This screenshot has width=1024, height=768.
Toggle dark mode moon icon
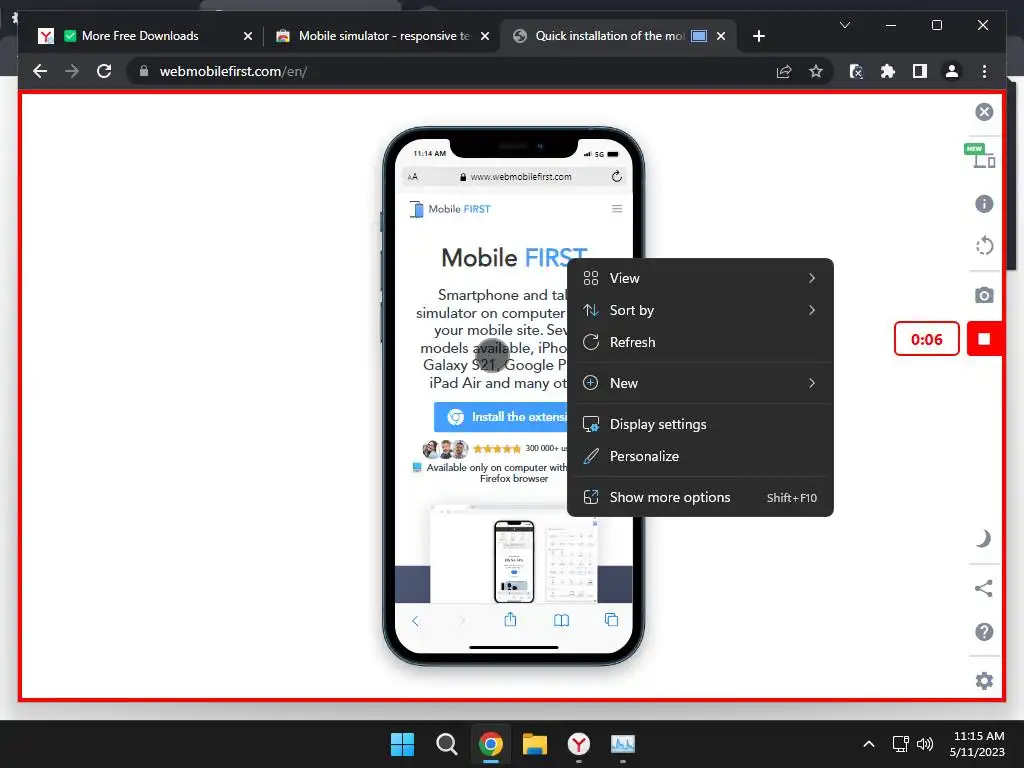984,539
